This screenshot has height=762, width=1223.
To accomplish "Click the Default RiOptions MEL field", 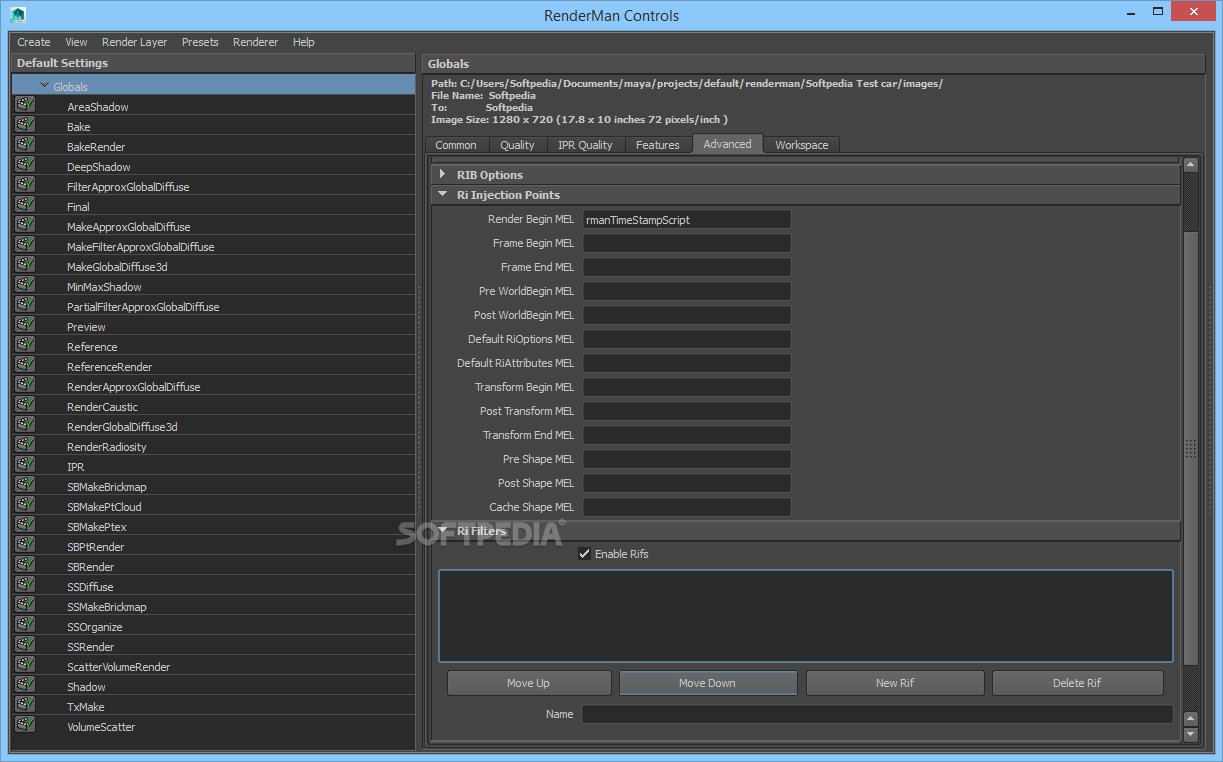I will pos(687,339).
